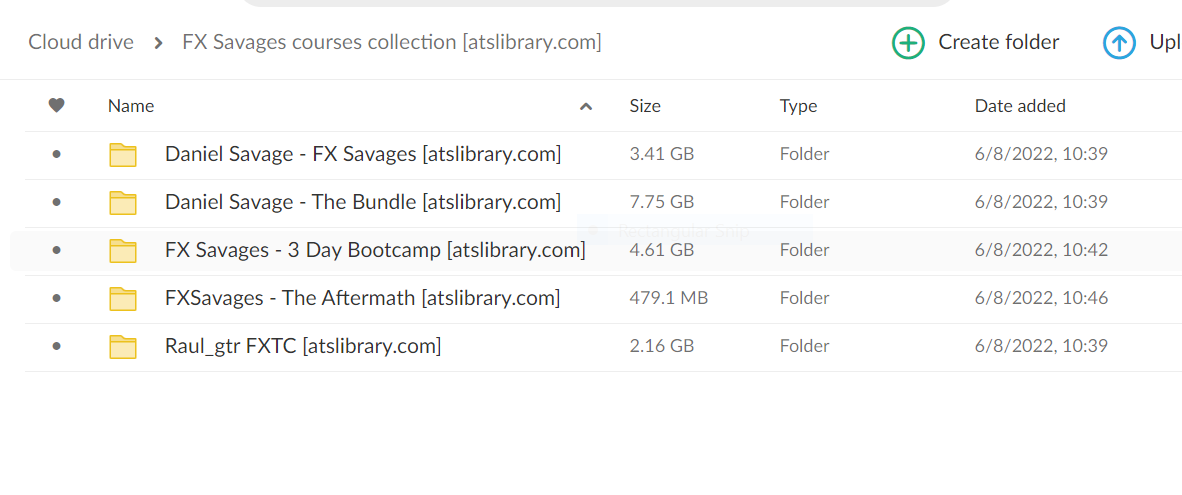The width and height of the screenshot is (1182, 495).
Task: Click folder icon for Daniel Savage - The Bundle
Action: (123, 203)
